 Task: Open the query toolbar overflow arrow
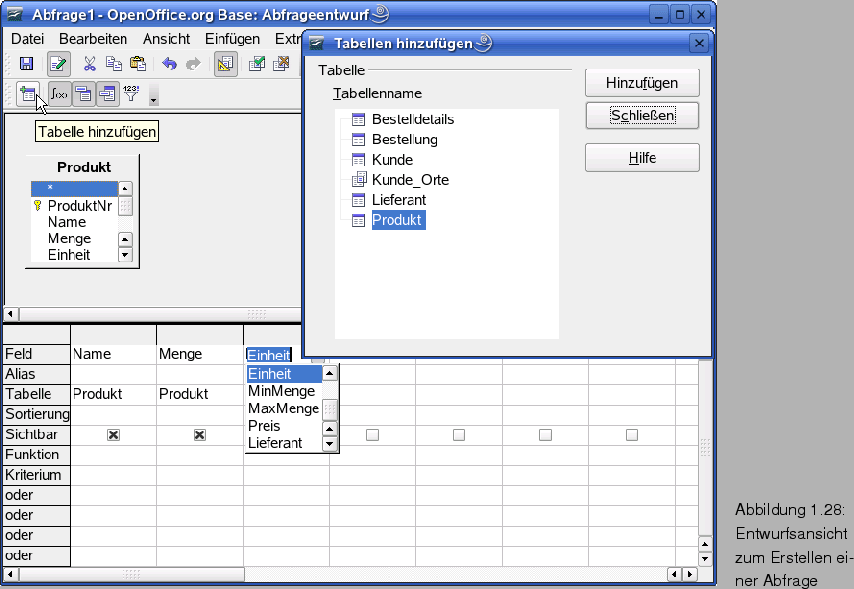click(153, 99)
